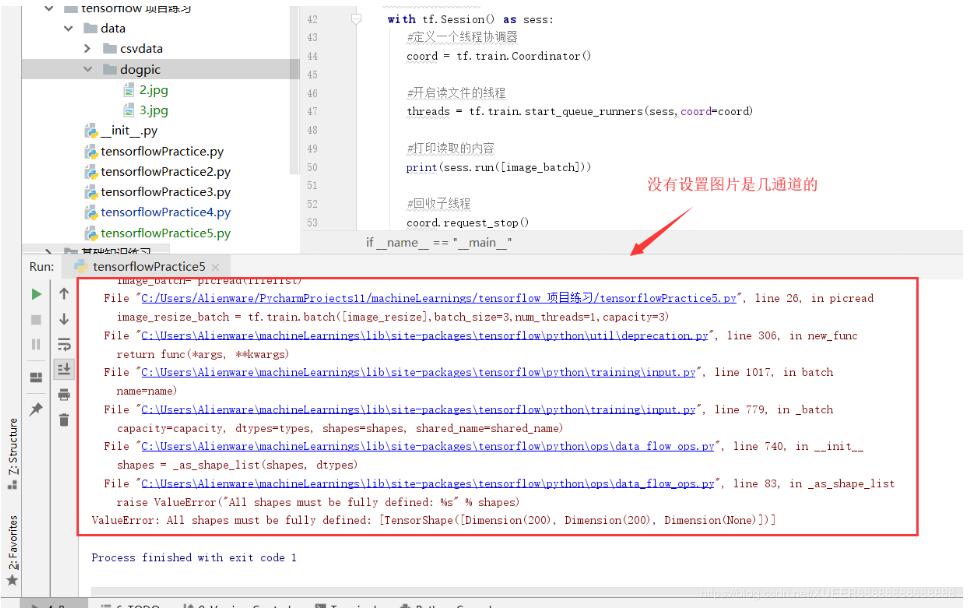Click the 3.jpg image file icon
Image resolution: width=968 pixels, height=611 pixels.
(x=128, y=110)
